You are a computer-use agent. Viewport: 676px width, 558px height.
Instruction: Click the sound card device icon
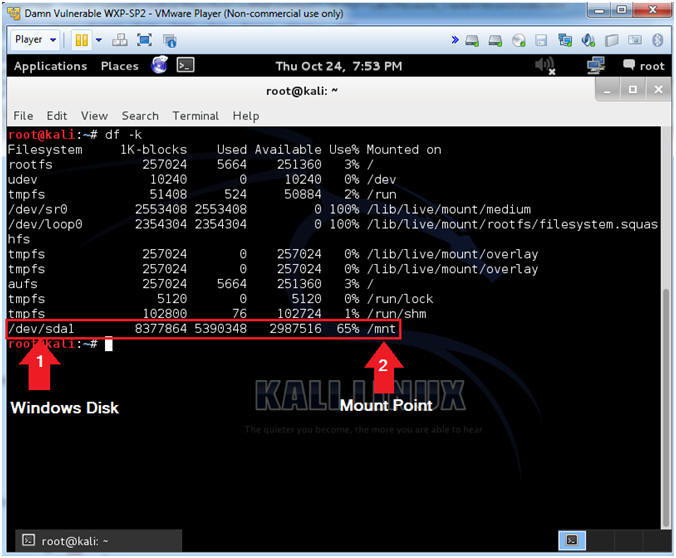click(588, 40)
